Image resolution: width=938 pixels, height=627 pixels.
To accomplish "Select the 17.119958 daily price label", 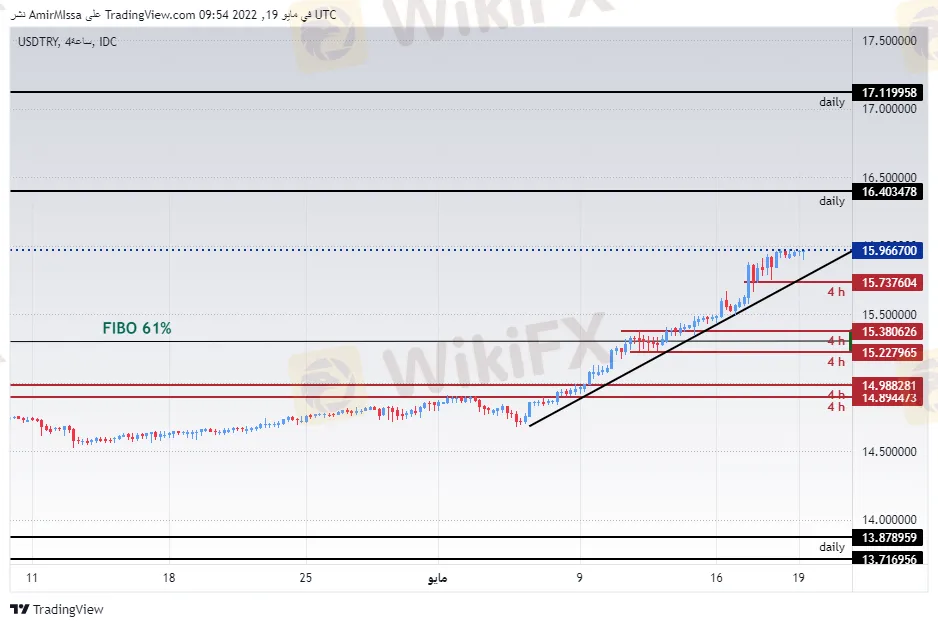I will [x=888, y=92].
